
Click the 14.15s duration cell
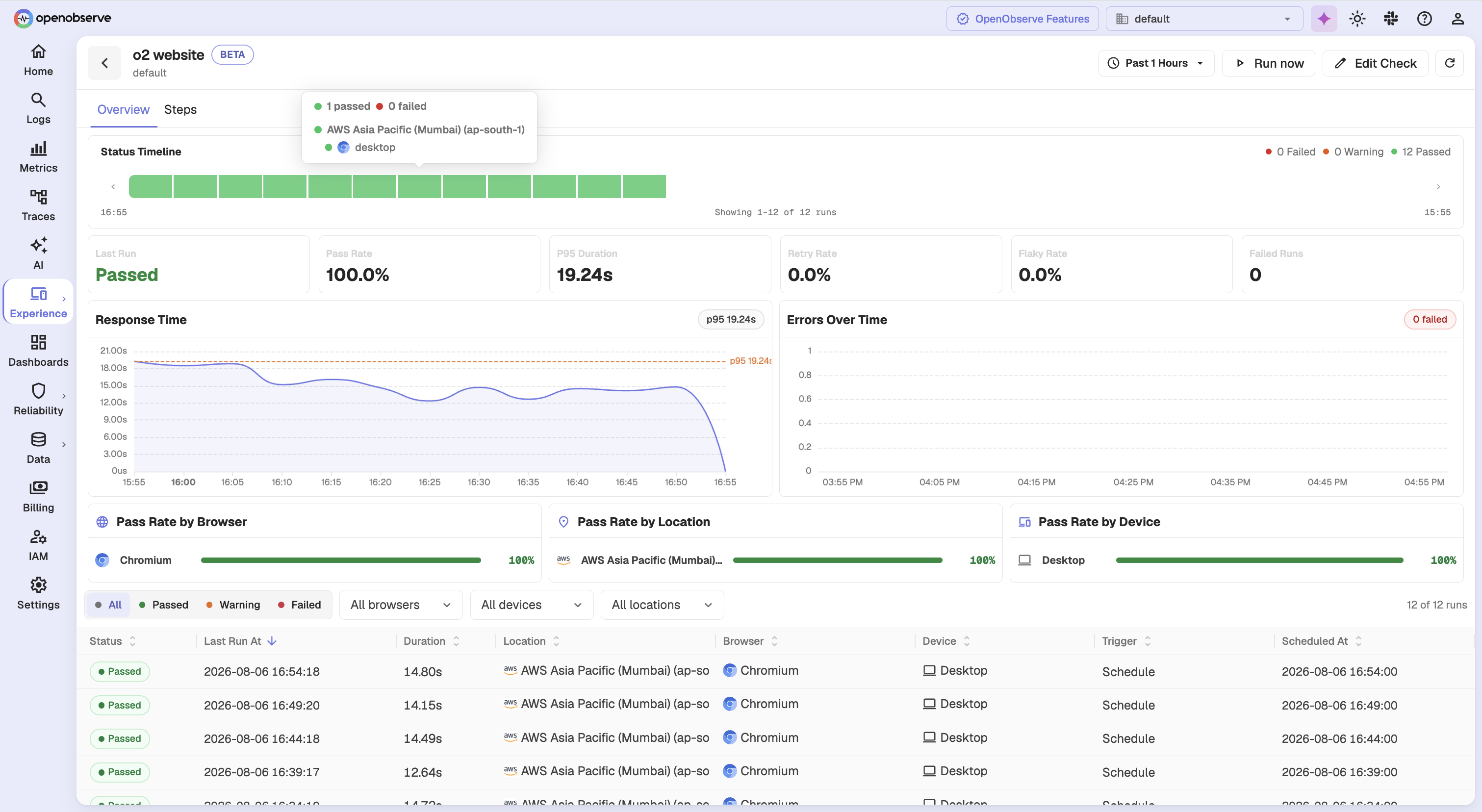pyautogui.click(x=422, y=705)
